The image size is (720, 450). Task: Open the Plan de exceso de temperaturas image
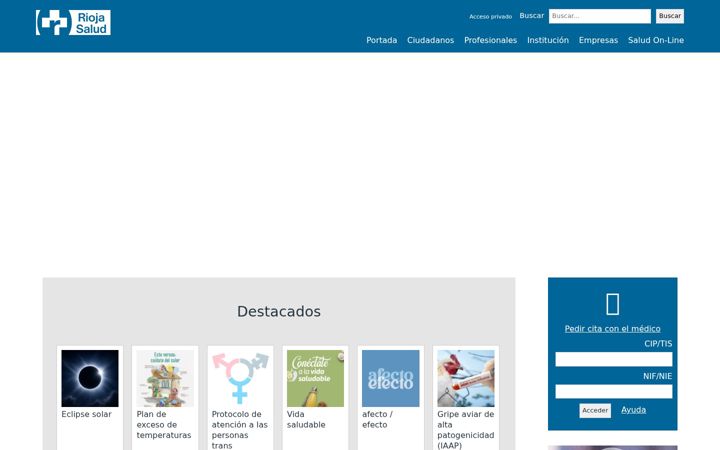click(x=165, y=378)
